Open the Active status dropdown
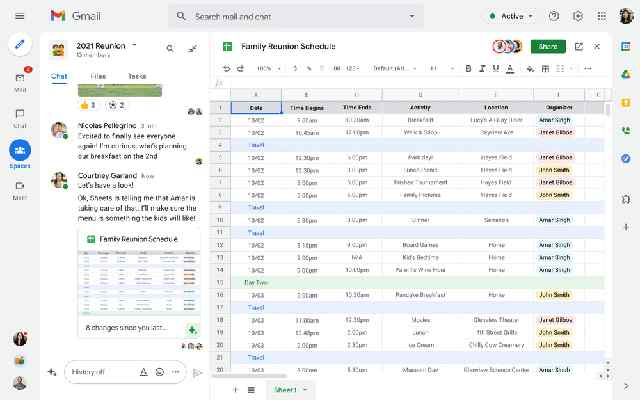The image size is (640, 400). pos(511,16)
